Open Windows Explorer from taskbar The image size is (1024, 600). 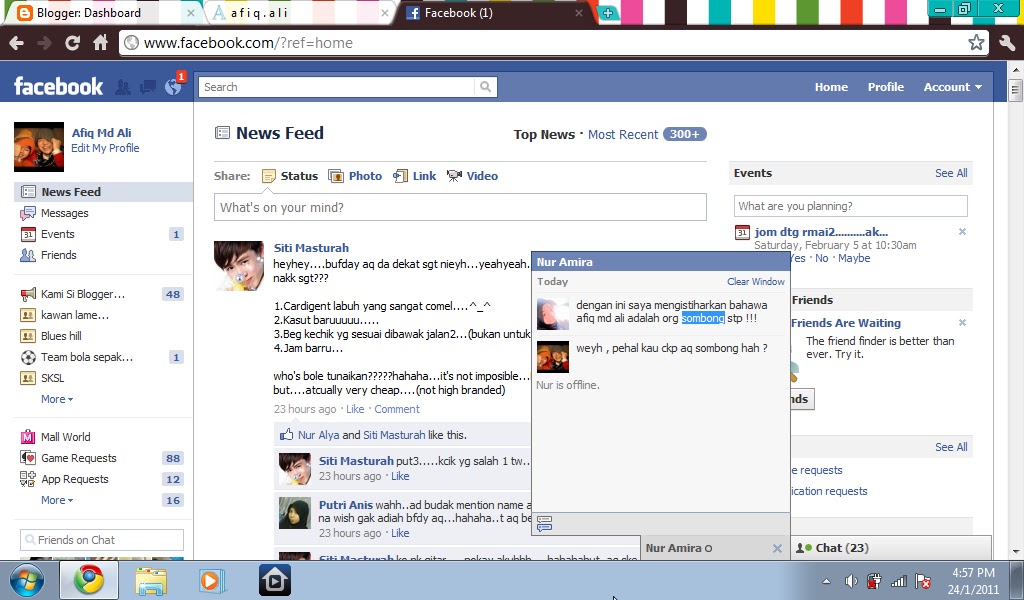[151, 580]
